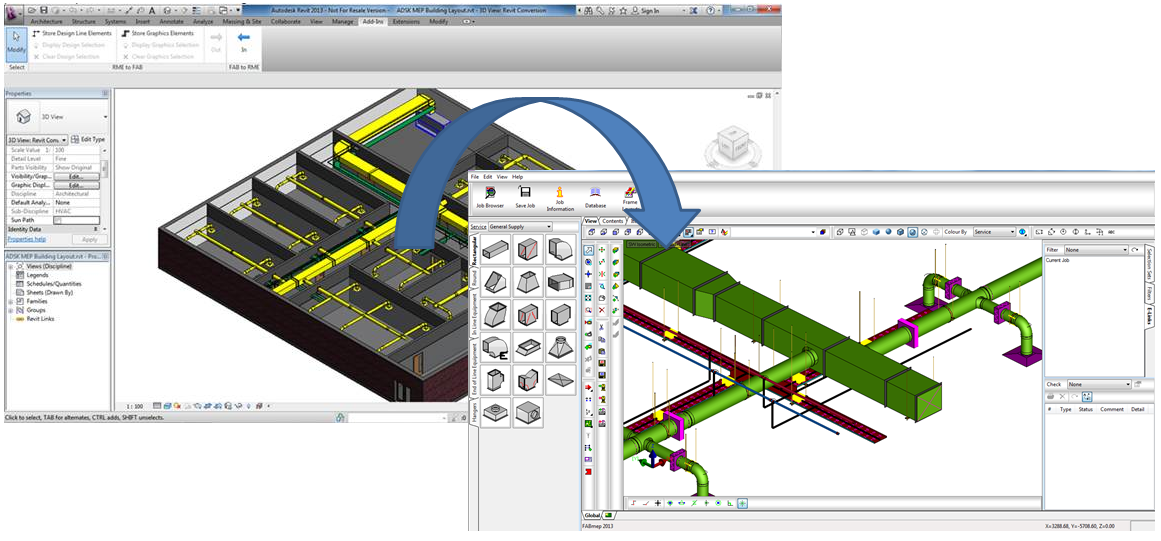Open the Selection Sets side tab
This screenshot has width=1161, height=541.
(1149, 265)
